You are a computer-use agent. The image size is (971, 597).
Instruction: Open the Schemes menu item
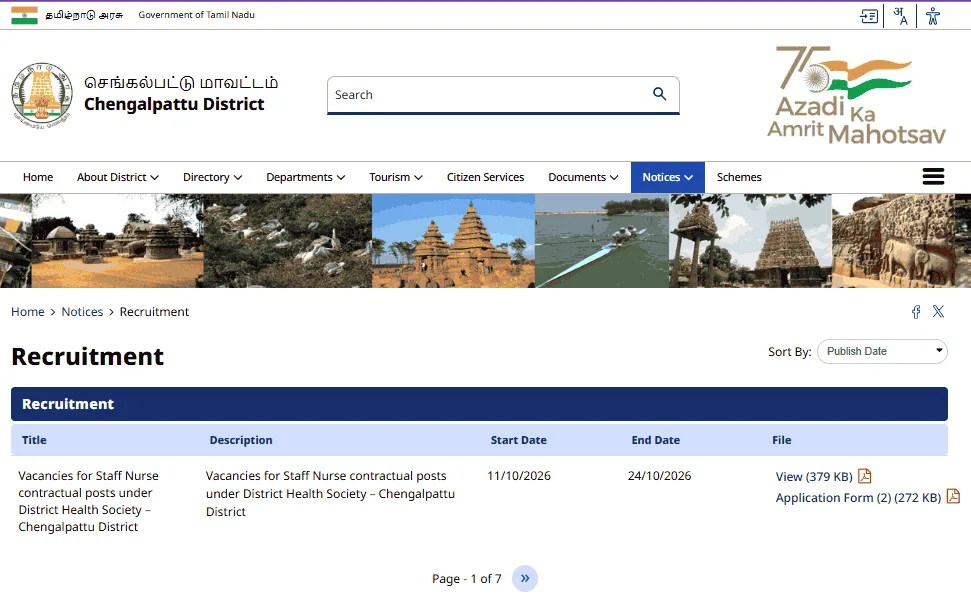coord(739,177)
